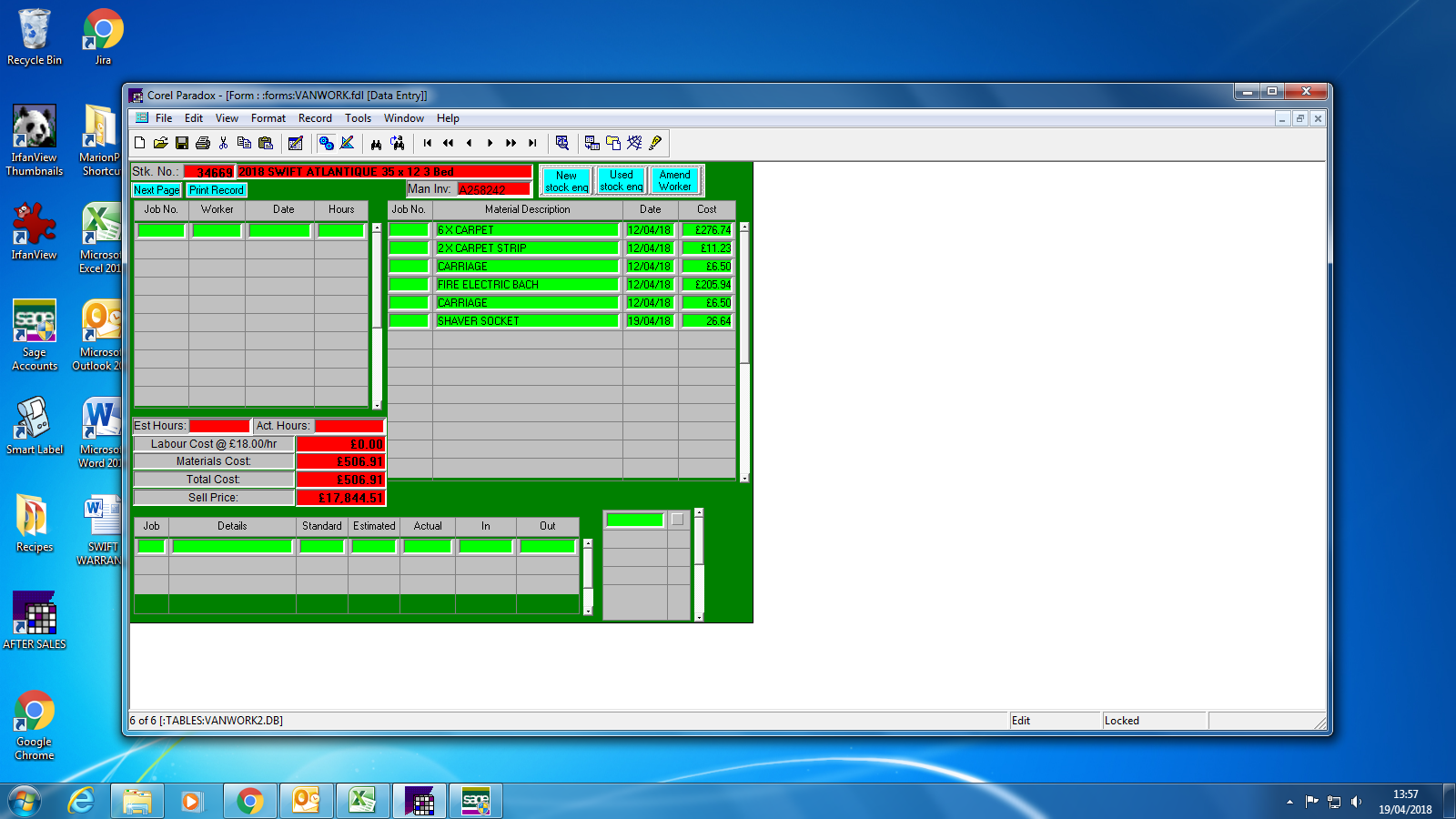Click the Open folder icon
1456x819 pixels.
pyautogui.click(x=160, y=143)
